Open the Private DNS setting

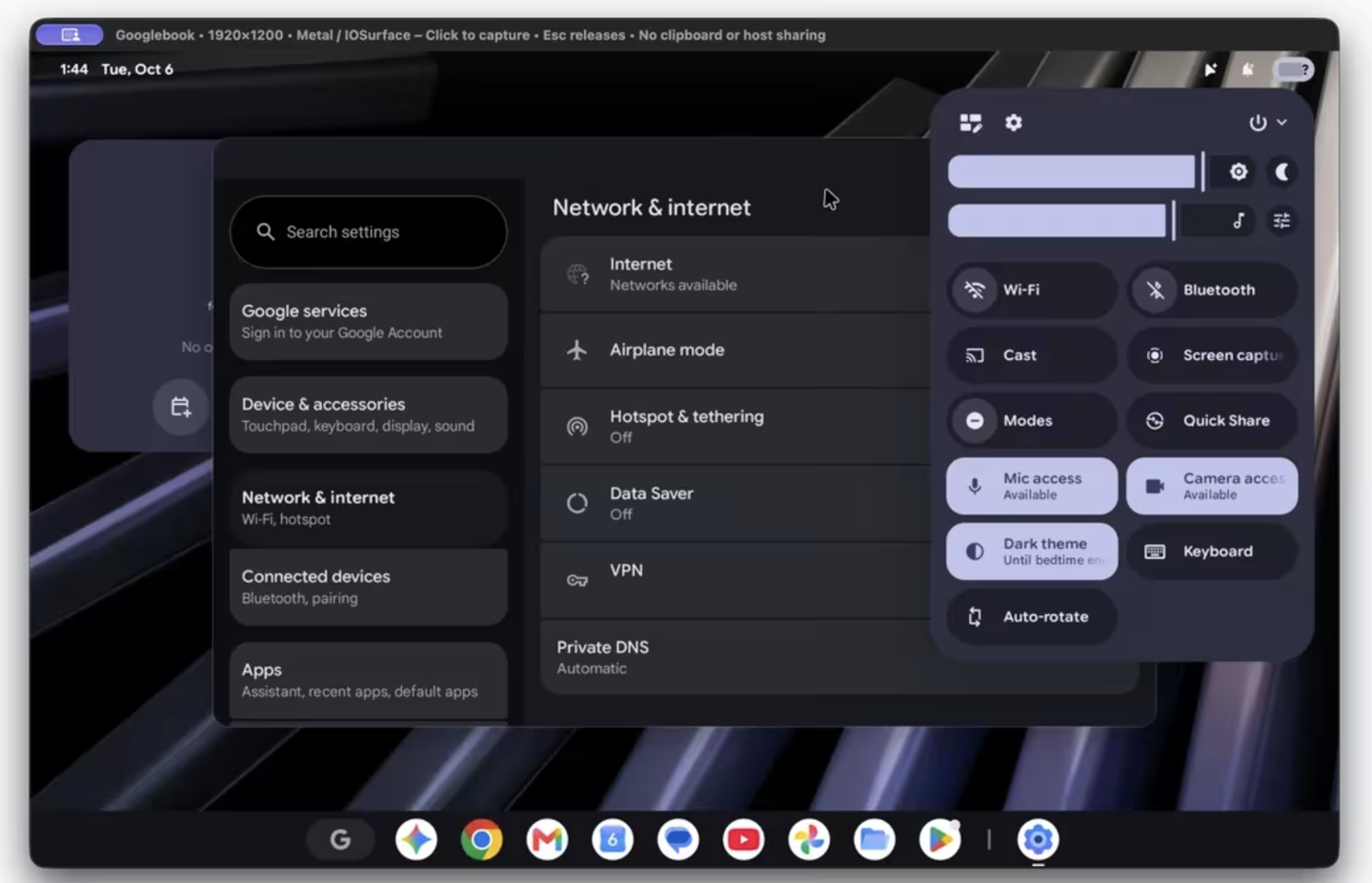click(x=839, y=657)
